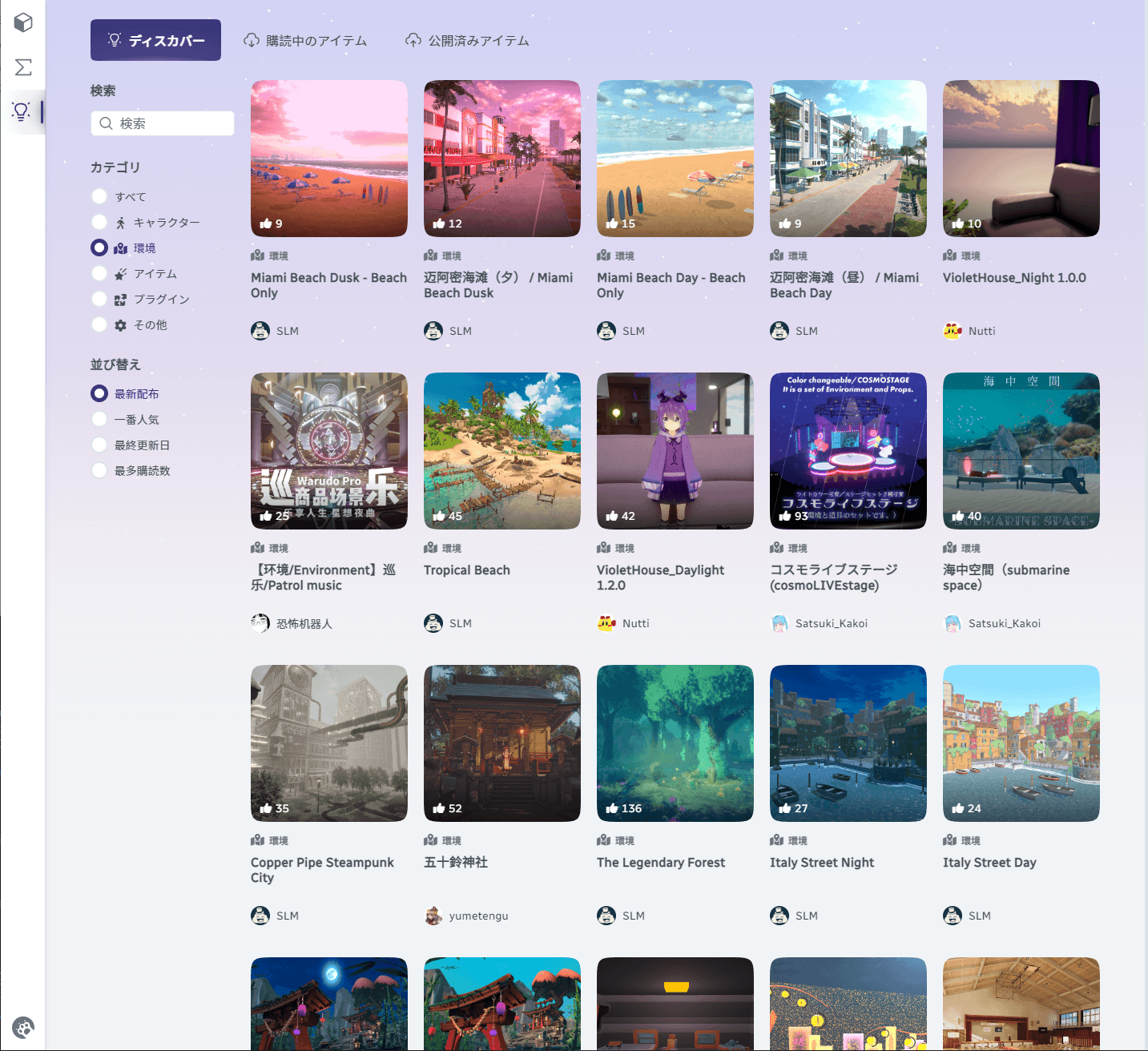This screenshot has height=1051, width=1148.
Task: Select the キャラクター category radio button
Action: 99,222
